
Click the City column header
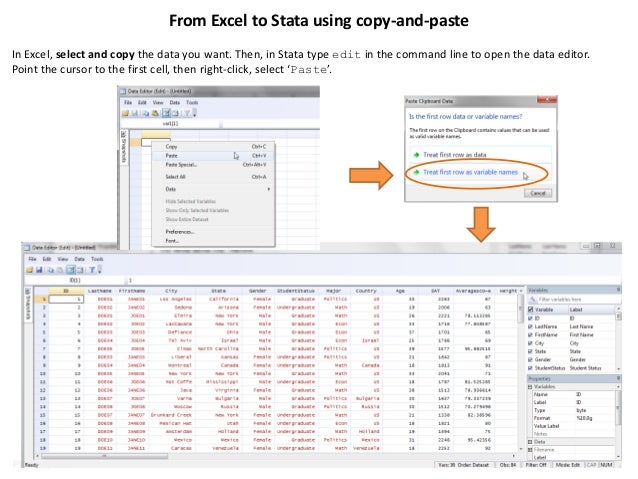[171, 291]
